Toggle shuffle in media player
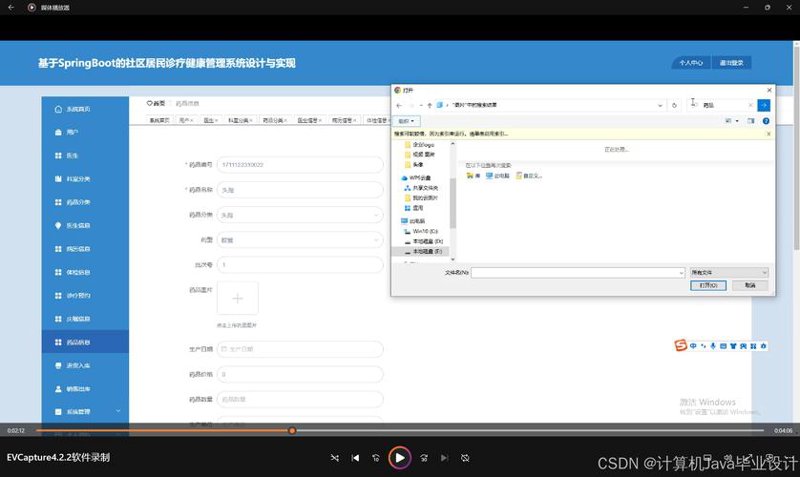 (x=335, y=458)
